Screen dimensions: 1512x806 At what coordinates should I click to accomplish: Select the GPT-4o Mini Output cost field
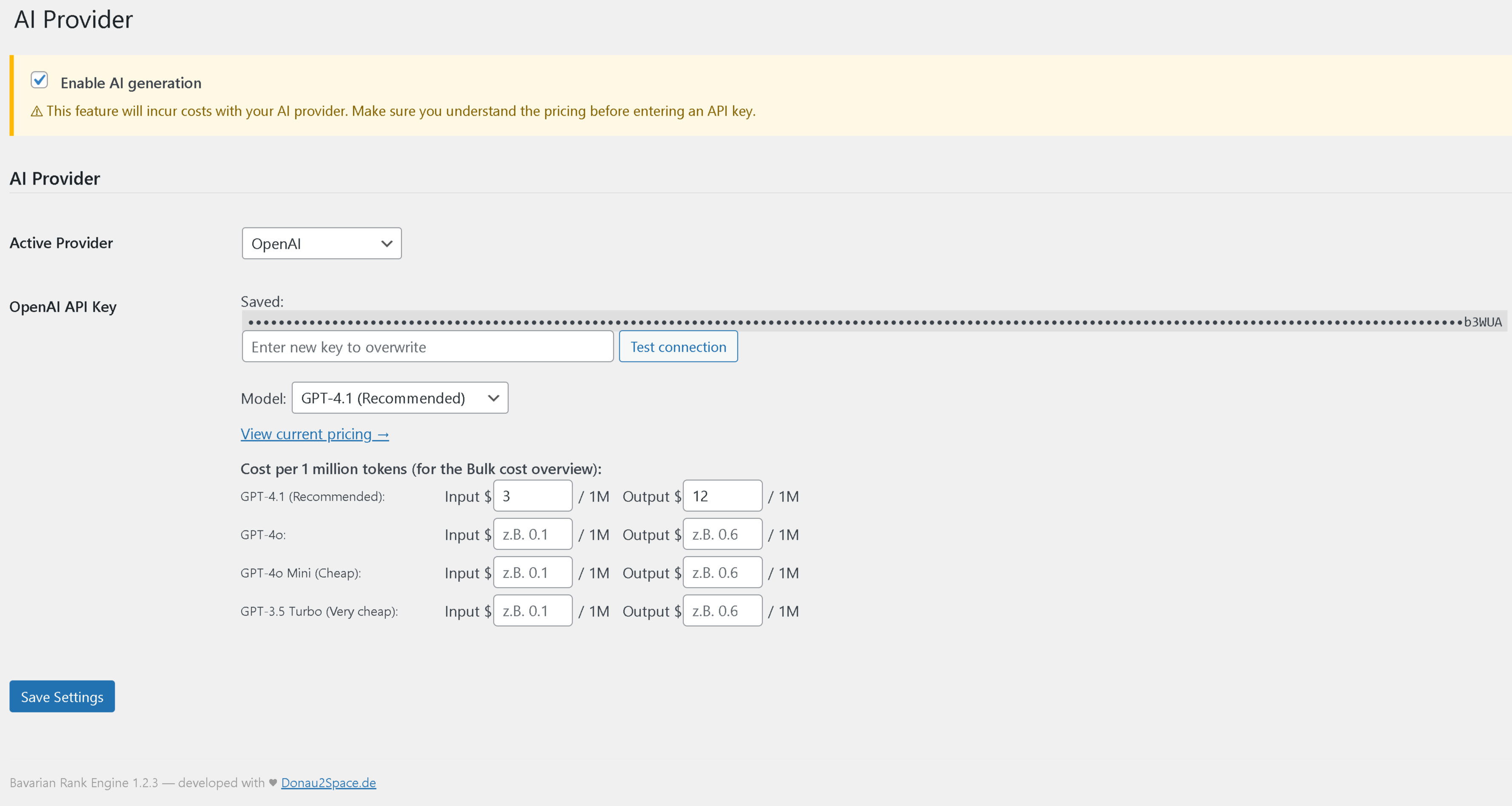coord(722,572)
